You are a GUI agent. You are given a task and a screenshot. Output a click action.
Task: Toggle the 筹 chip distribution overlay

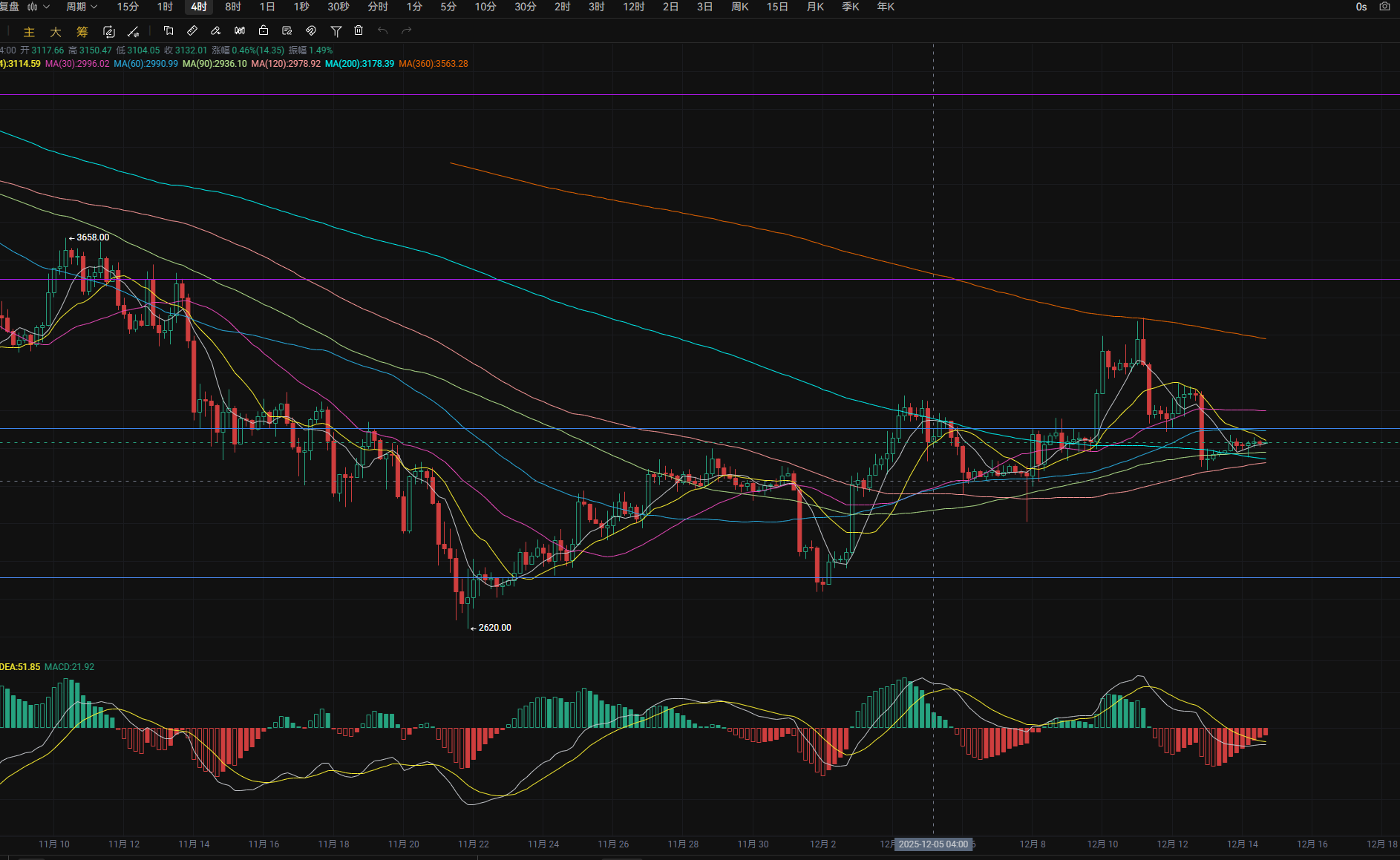point(82,31)
